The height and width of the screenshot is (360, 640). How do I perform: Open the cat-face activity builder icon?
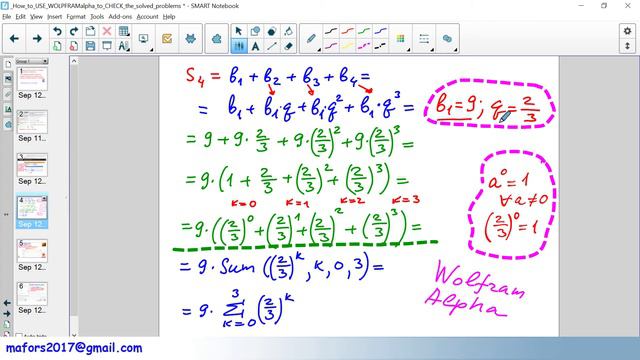tap(190, 39)
